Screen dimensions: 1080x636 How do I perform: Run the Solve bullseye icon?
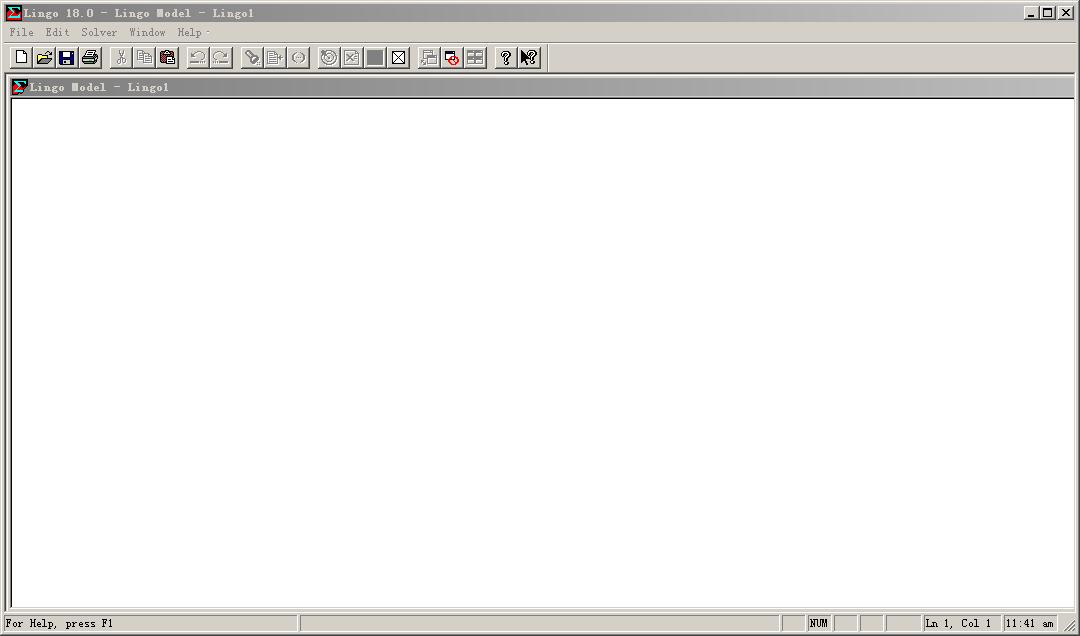[329, 58]
